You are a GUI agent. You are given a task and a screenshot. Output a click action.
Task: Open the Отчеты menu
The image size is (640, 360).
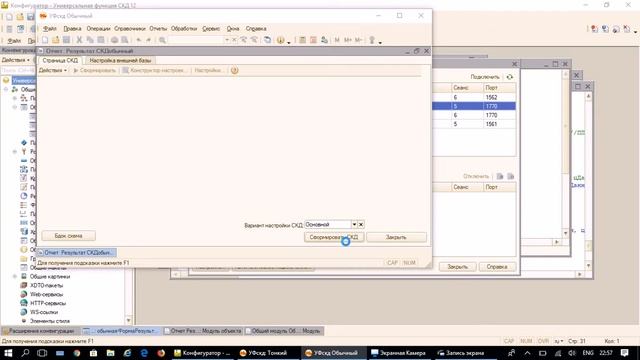point(158,29)
